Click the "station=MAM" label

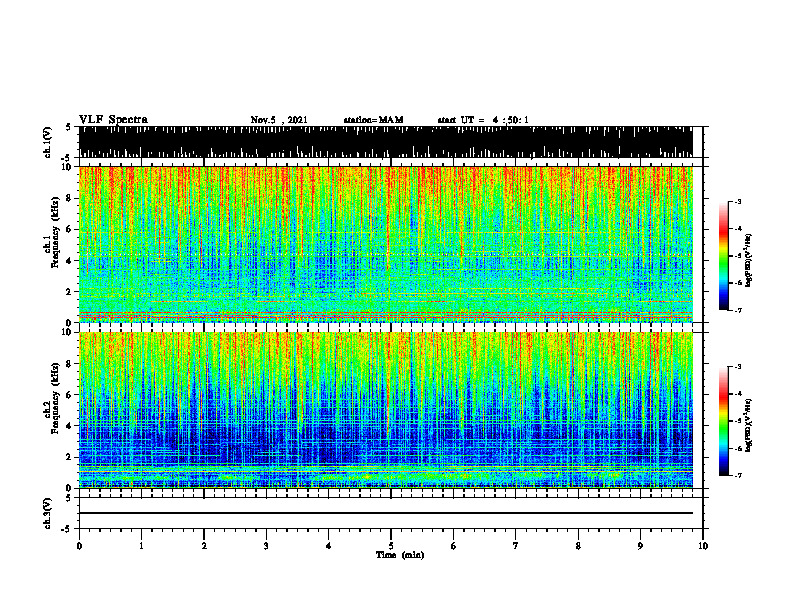coord(373,120)
